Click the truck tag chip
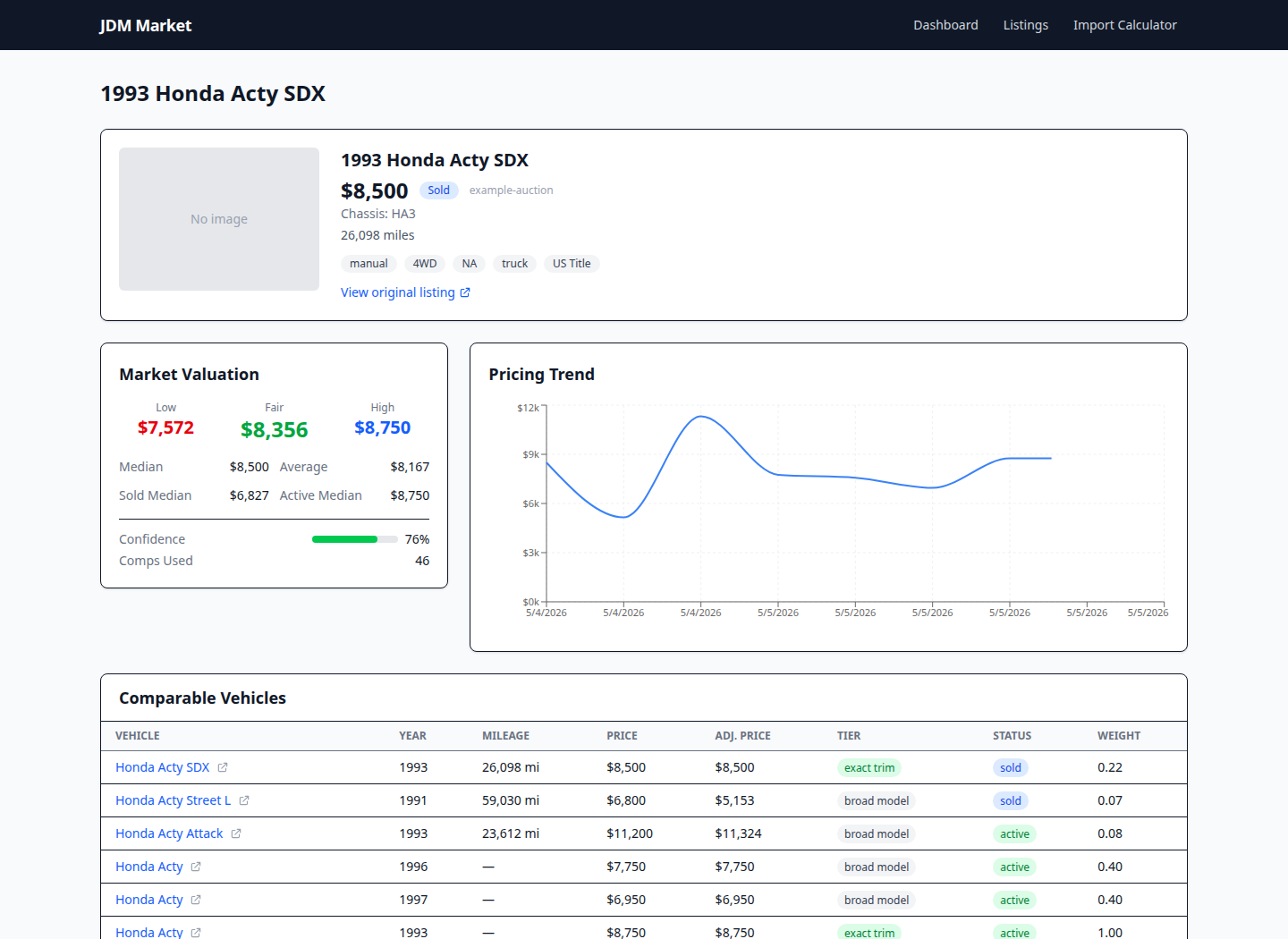Screen dimensions: 1288x939 [514, 264]
